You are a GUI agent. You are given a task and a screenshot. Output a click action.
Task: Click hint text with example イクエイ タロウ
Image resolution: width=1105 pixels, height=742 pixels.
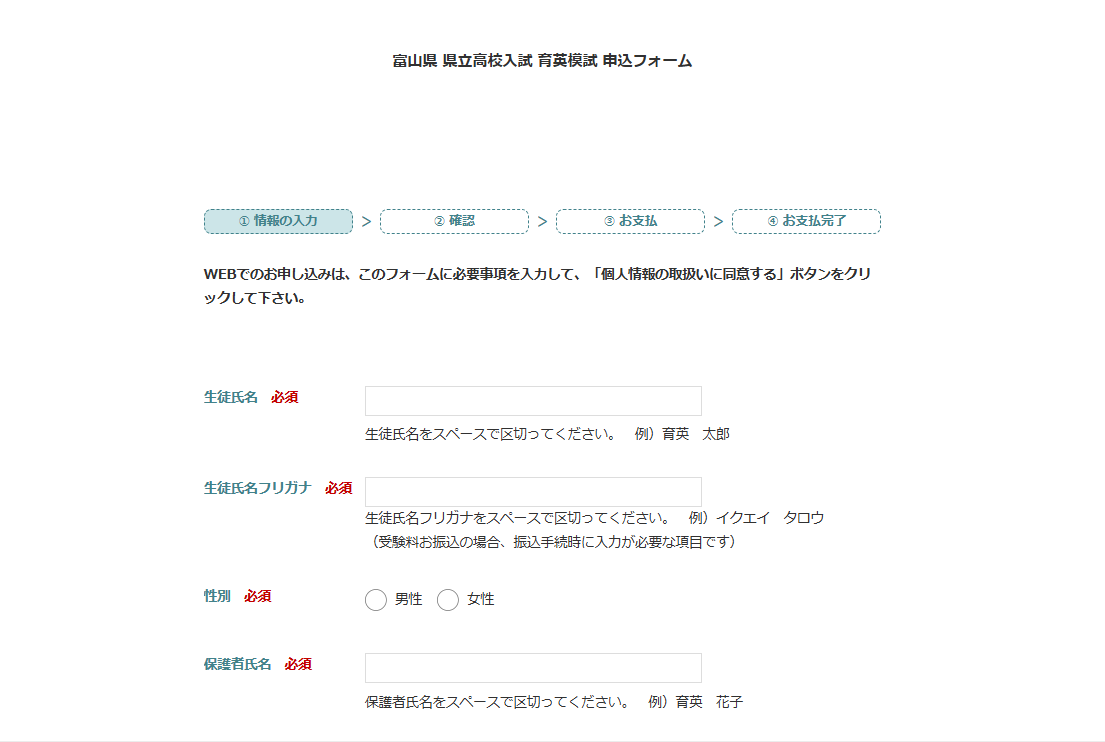(x=594, y=518)
